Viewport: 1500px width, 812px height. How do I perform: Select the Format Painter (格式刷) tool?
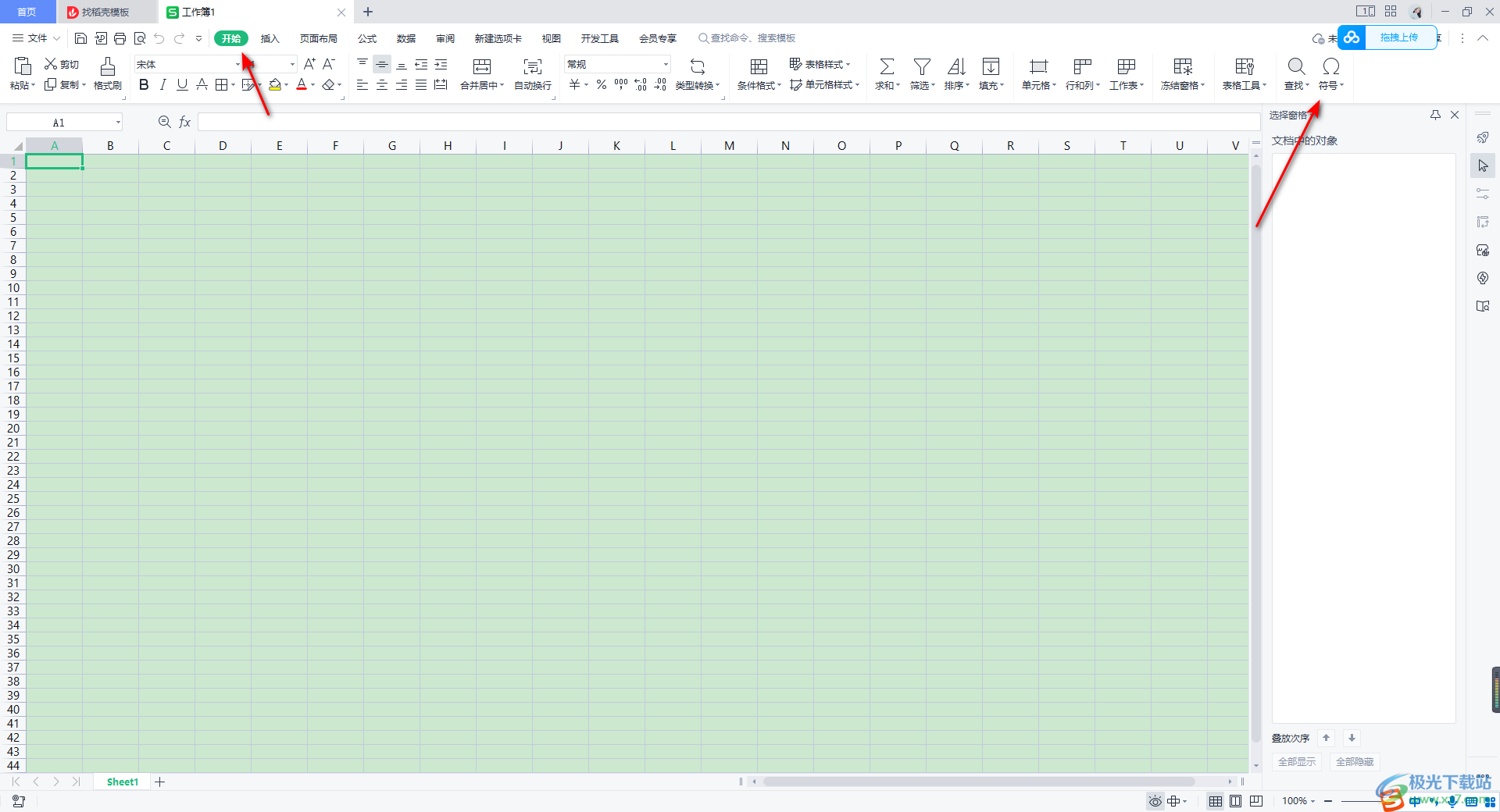pos(108,73)
